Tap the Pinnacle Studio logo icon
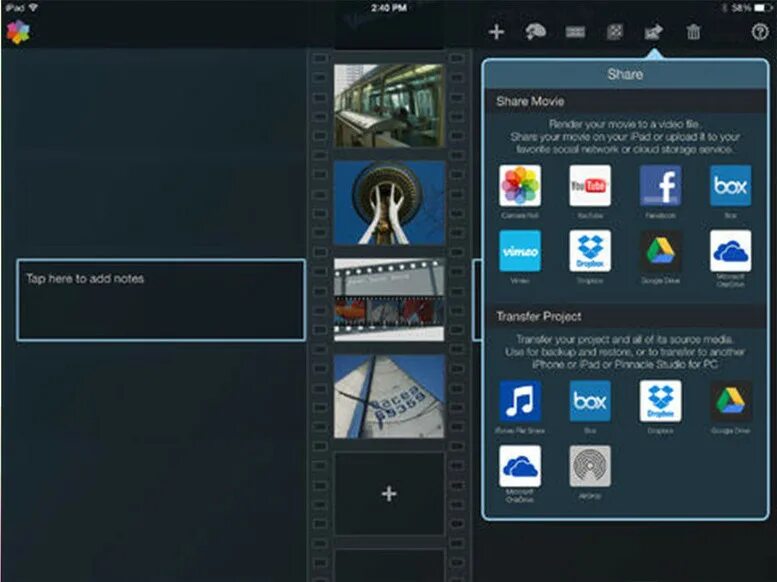The image size is (777, 582). coord(18,32)
